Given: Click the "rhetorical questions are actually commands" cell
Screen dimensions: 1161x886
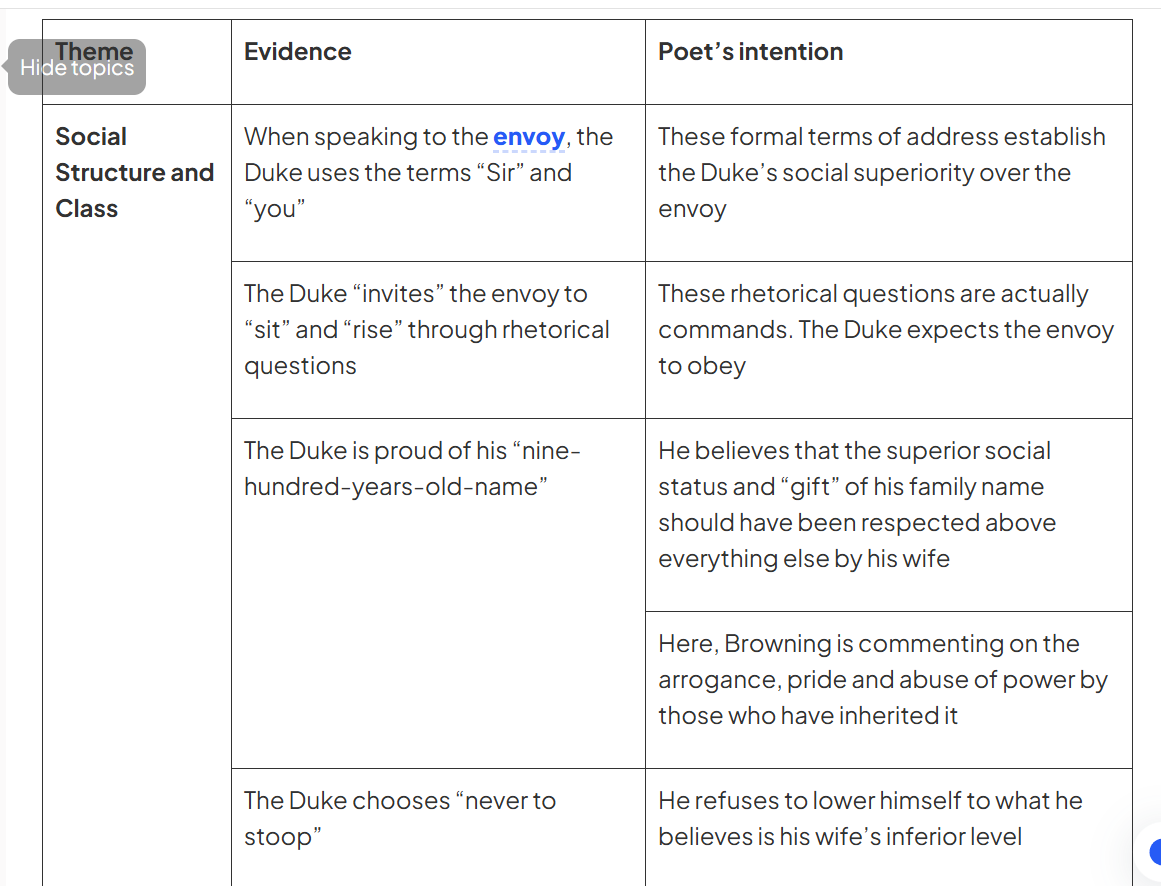Looking at the screenshot, I should 885,330.
